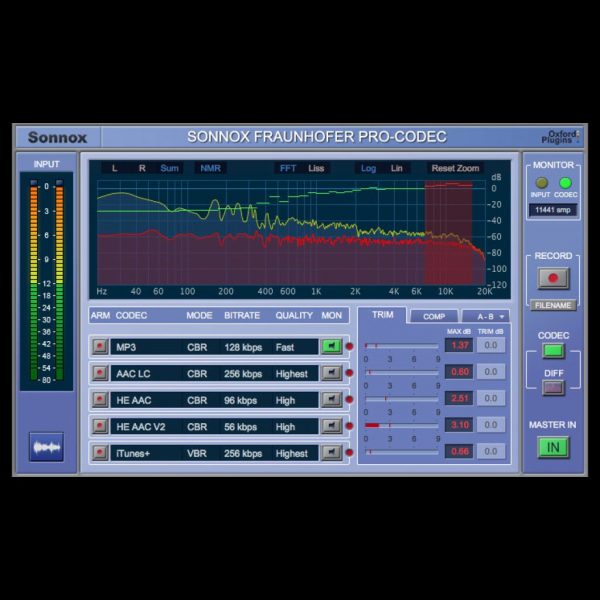Enable Sum channel display

click(170, 168)
